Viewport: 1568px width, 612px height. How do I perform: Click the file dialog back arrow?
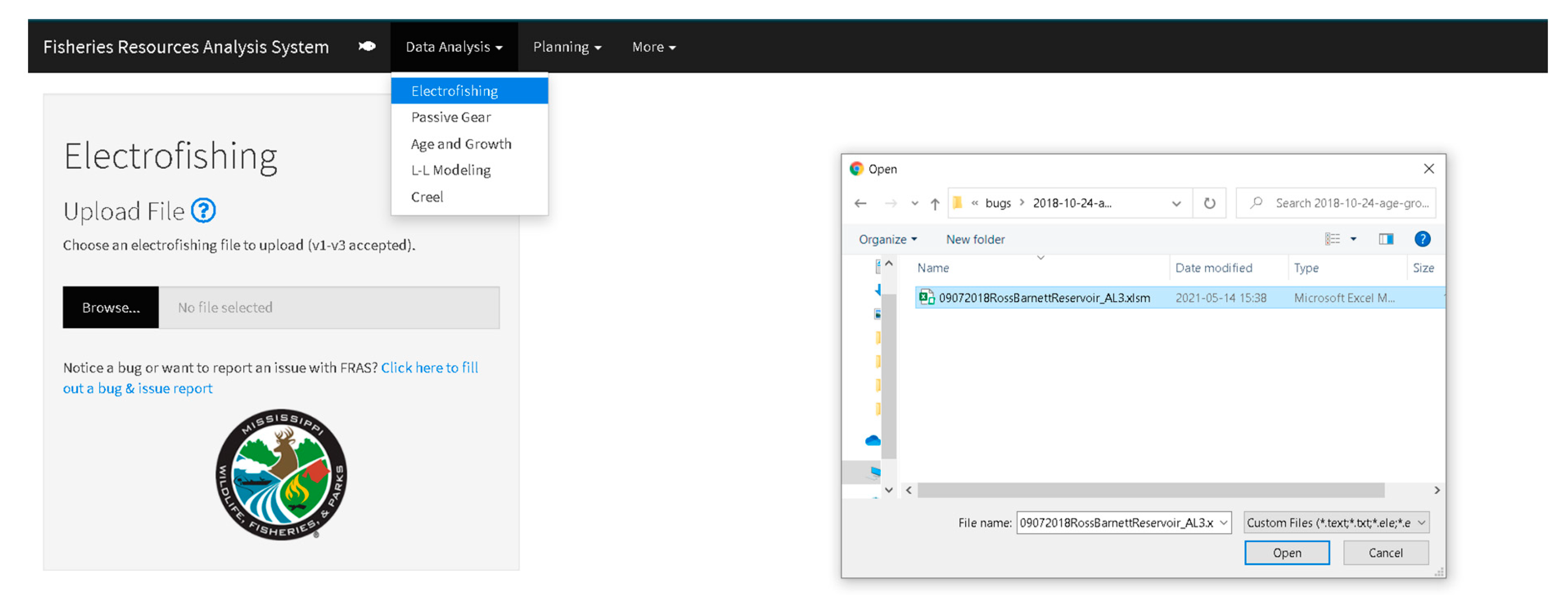[860, 203]
